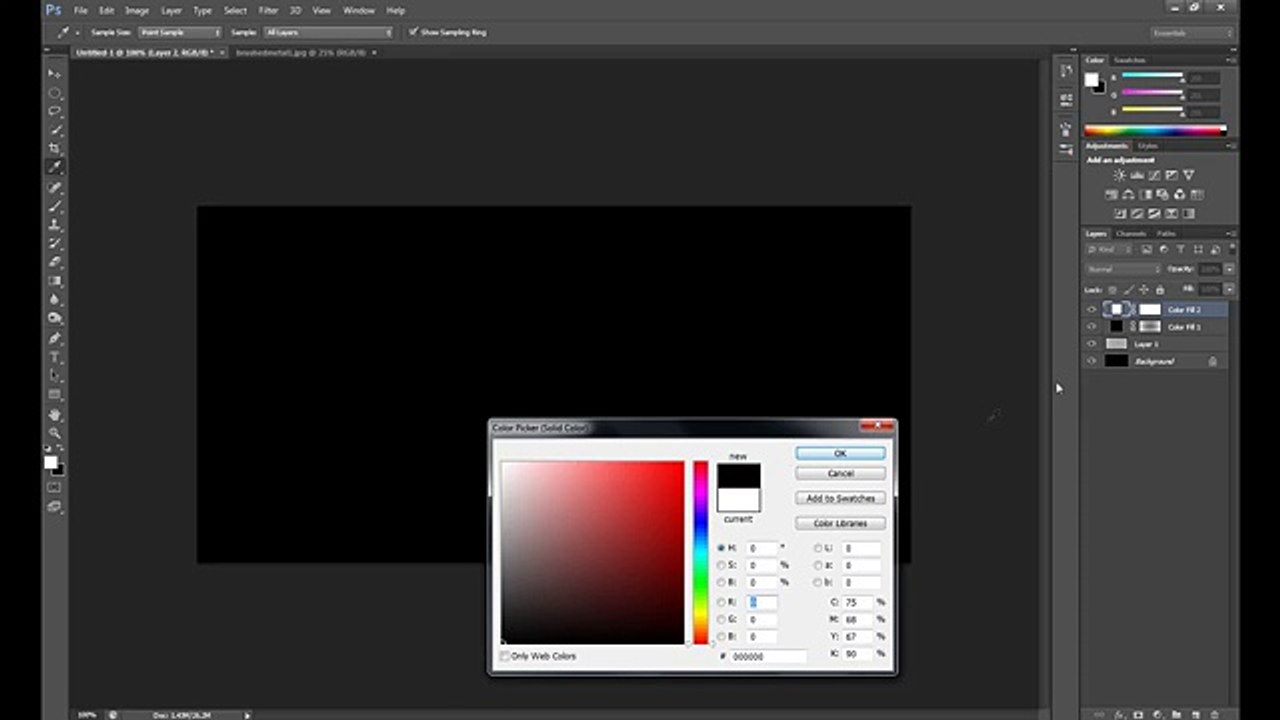This screenshot has width=1280, height=720.
Task: Open the Sample All Layers dropdown
Action: click(329, 32)
